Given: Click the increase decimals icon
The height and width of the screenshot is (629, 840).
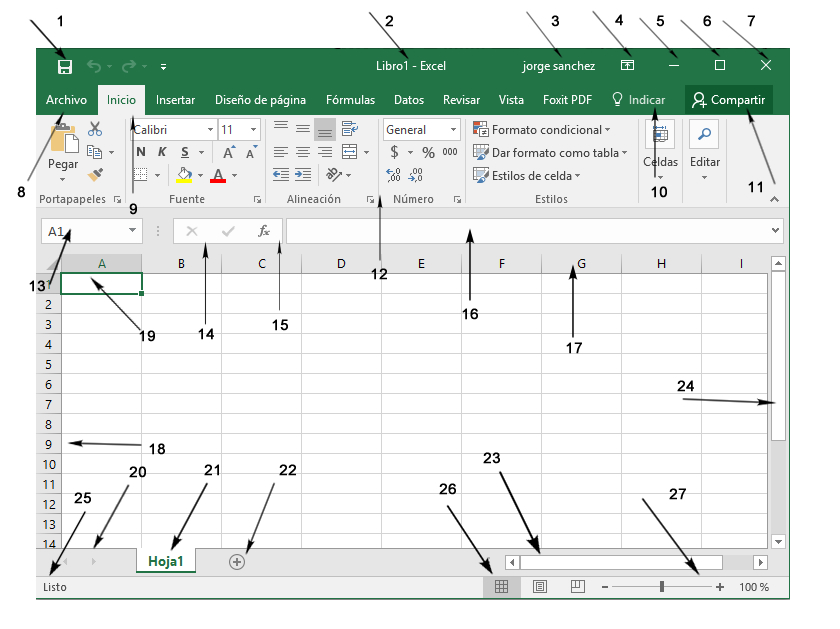Looking at the screenshot, I should pyautogui.click(x=391, y=173).
